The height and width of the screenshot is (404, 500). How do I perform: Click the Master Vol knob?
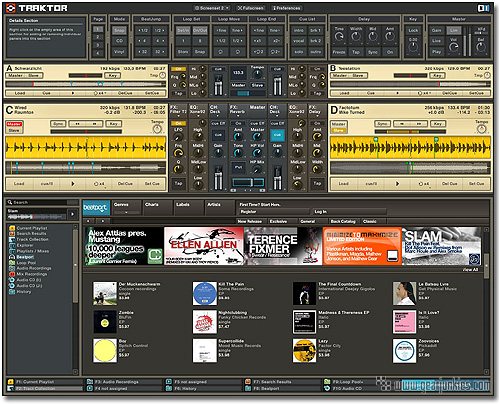pyautogui.click(x=454, y=47)
